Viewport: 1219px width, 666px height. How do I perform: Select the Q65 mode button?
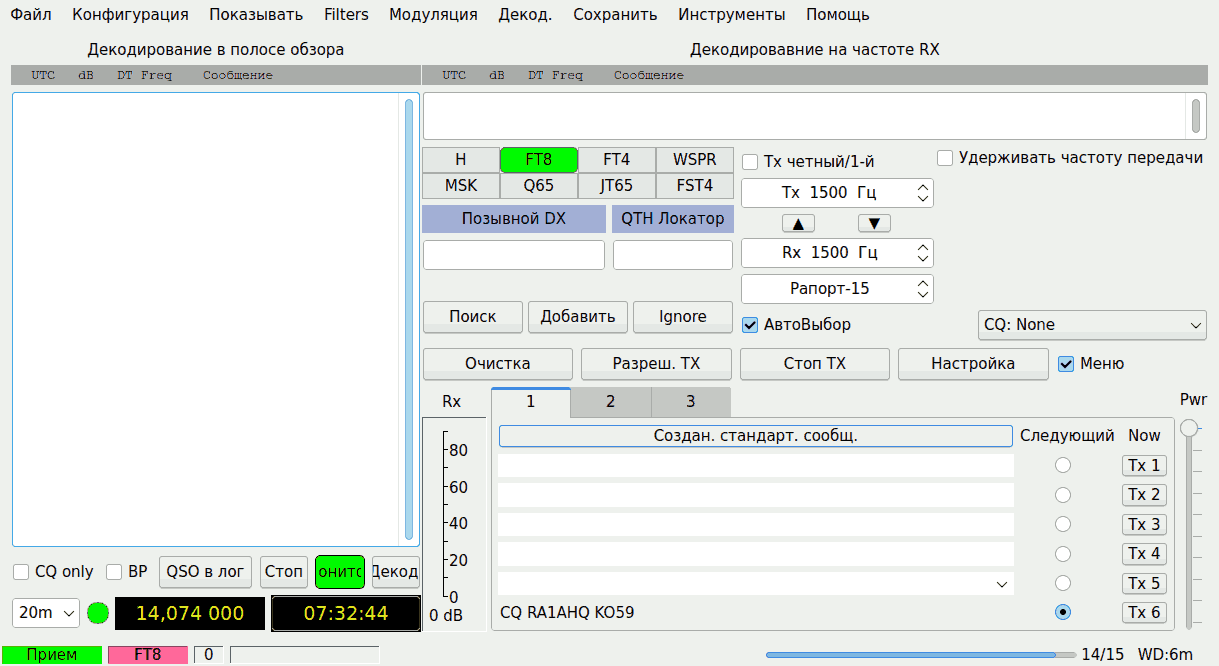[x=539, y=186]
